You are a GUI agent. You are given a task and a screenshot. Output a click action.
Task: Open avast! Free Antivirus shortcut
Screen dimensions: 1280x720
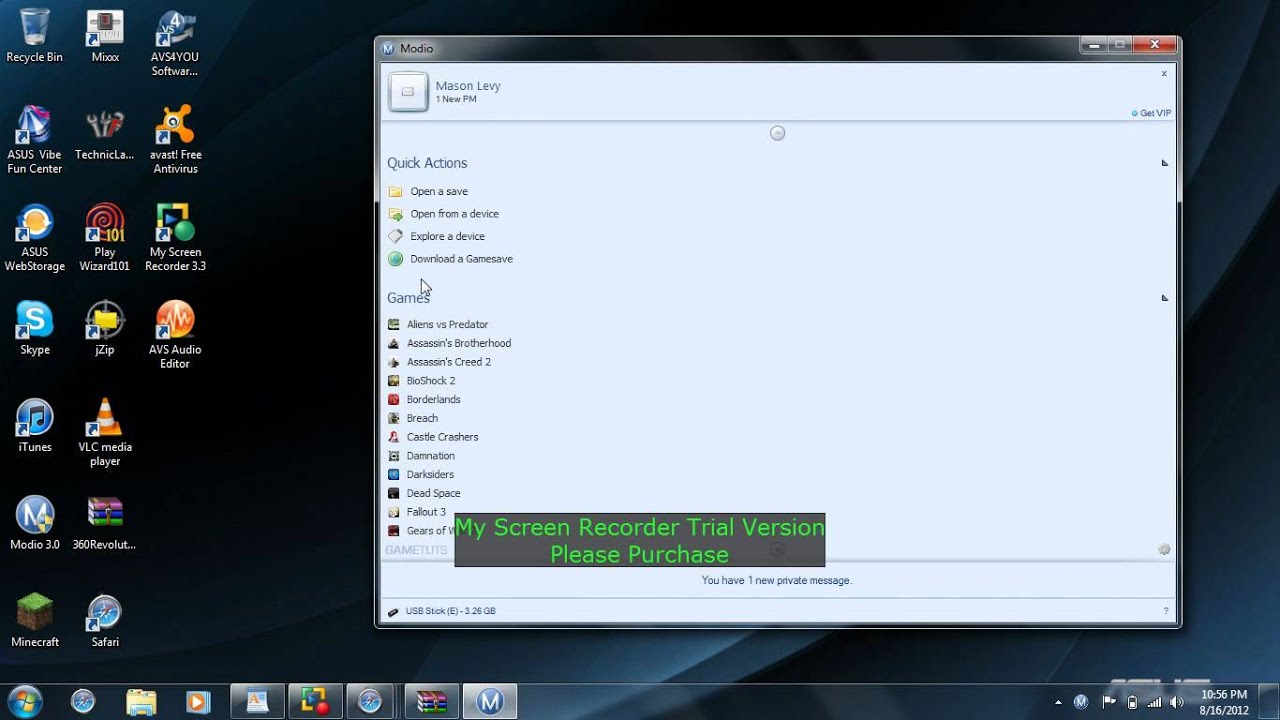pos(175,140)
